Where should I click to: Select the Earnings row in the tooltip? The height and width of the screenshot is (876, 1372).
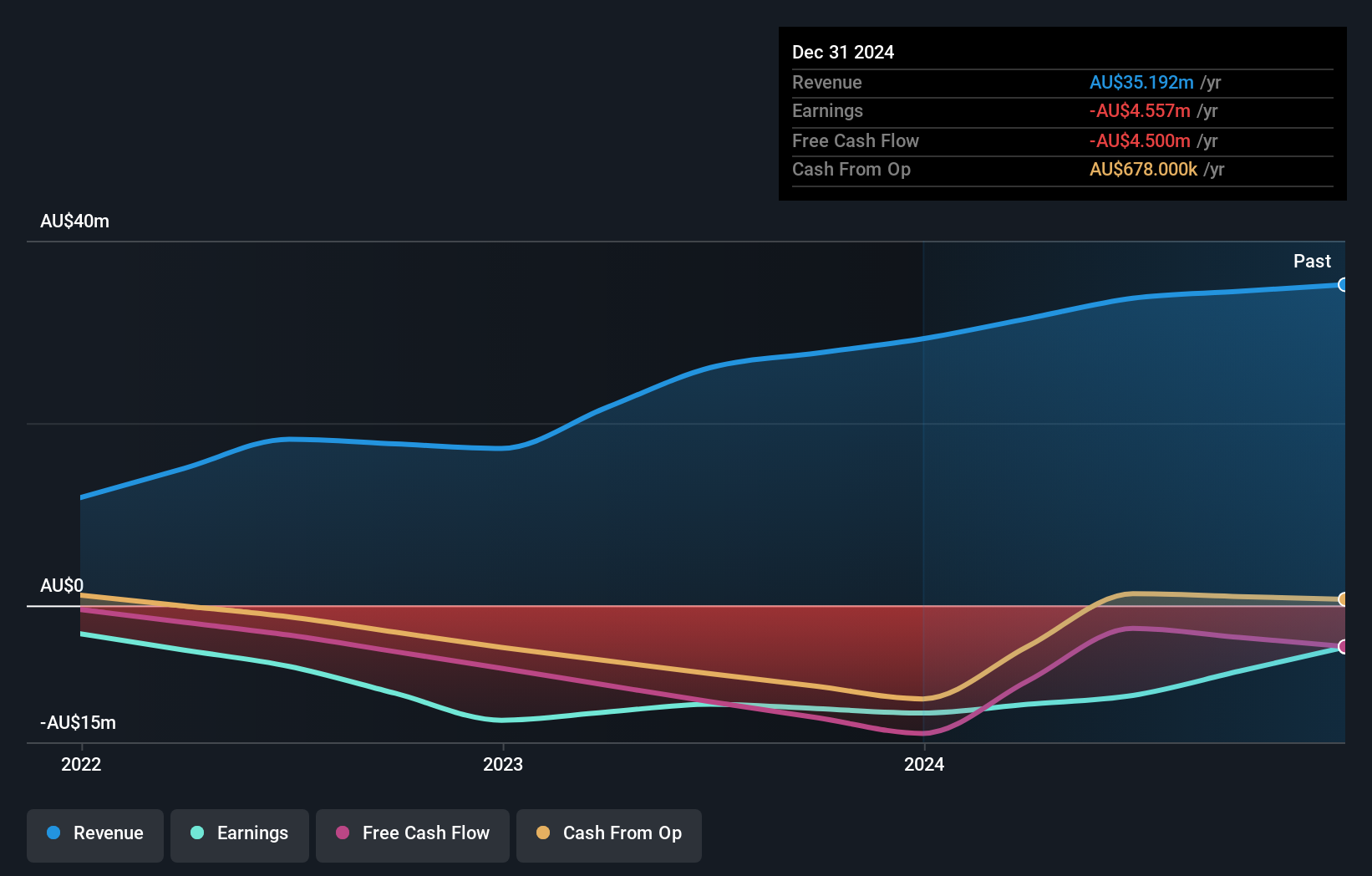pos(919,111)
